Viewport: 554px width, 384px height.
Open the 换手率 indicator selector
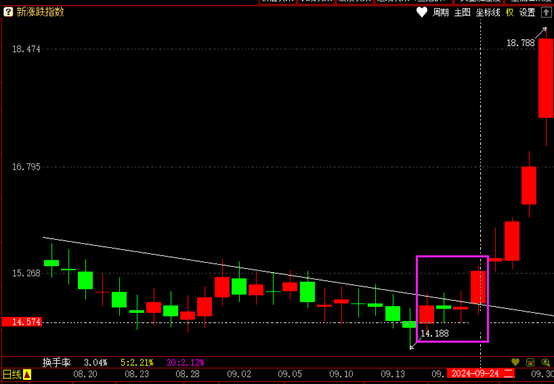pyautogui.click(x=57, y=362)
